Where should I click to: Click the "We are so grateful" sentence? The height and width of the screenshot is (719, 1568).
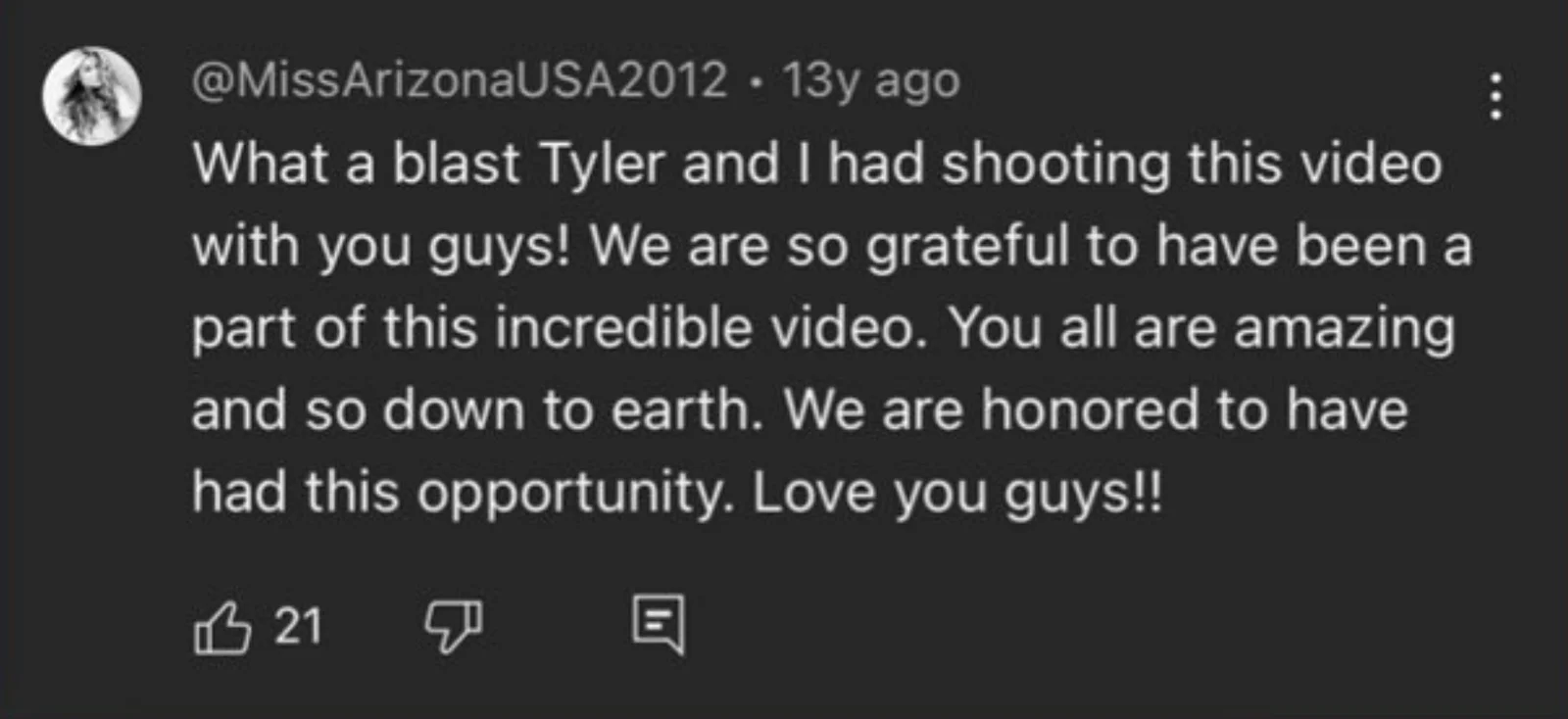coord(829,246)
